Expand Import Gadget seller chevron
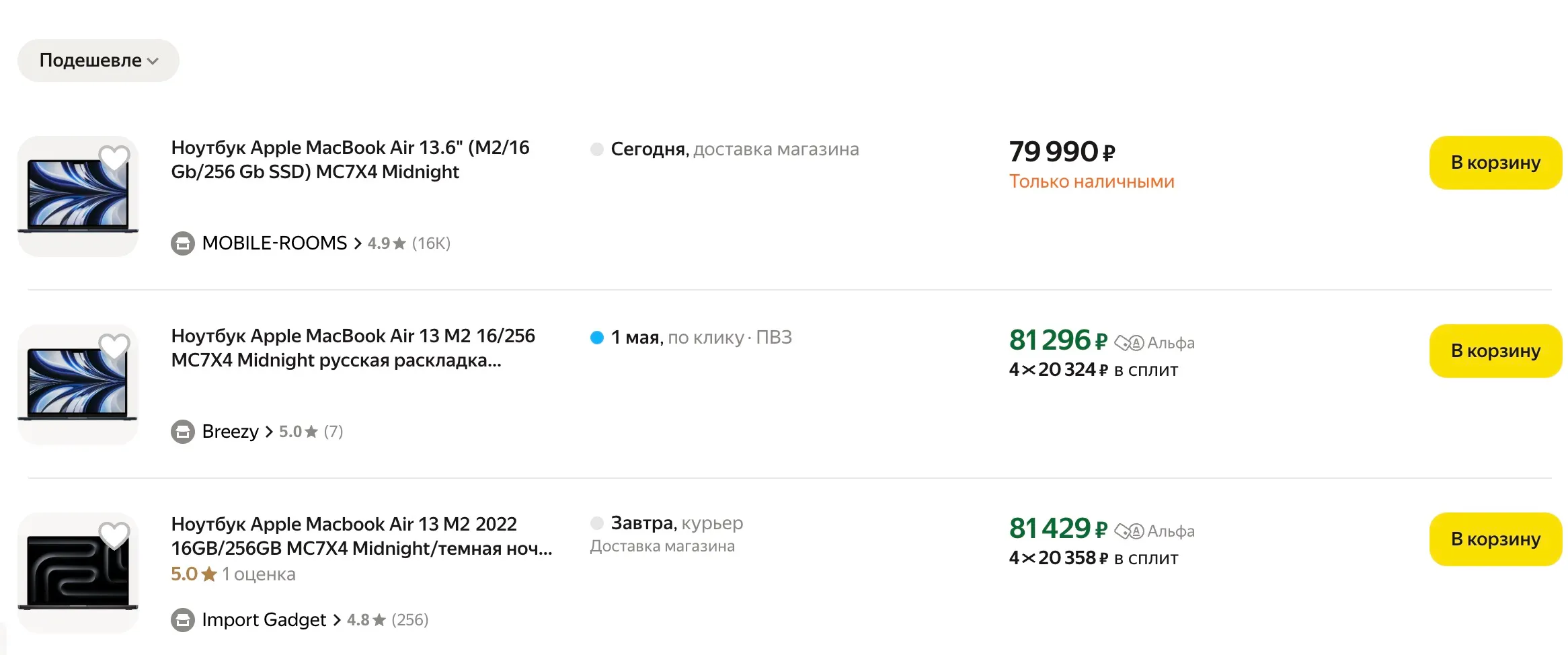Viewport: 1568px width, 655px height. pos(337,620)
